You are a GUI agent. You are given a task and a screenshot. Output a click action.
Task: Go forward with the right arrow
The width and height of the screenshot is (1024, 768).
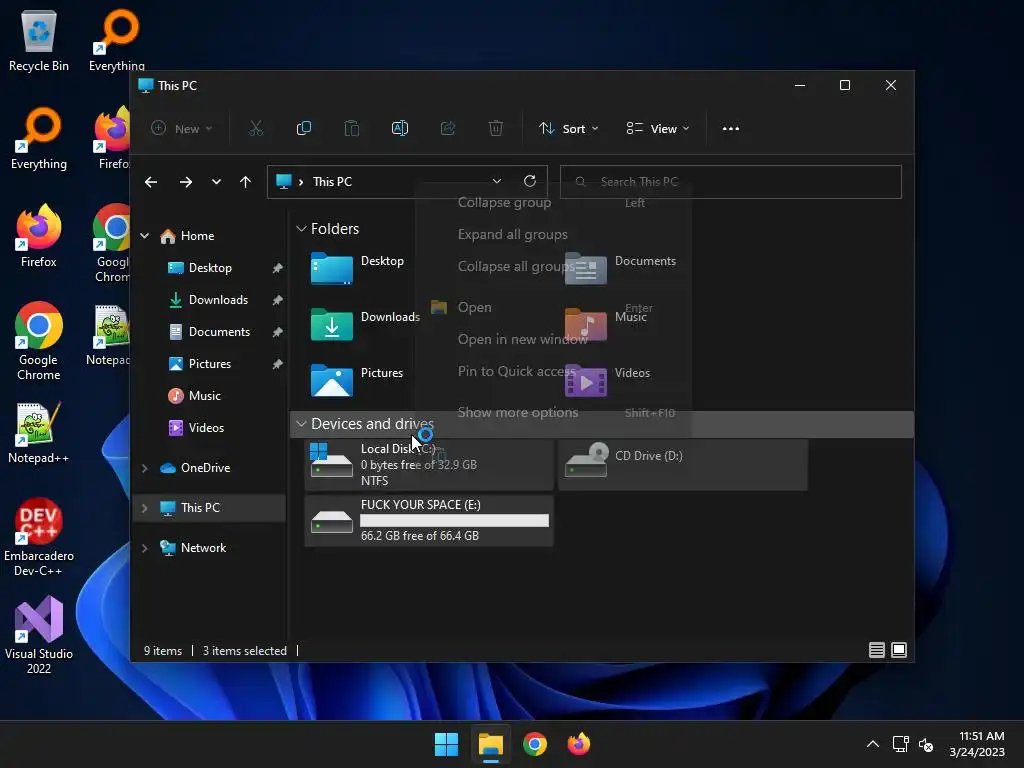click(185, 182)
